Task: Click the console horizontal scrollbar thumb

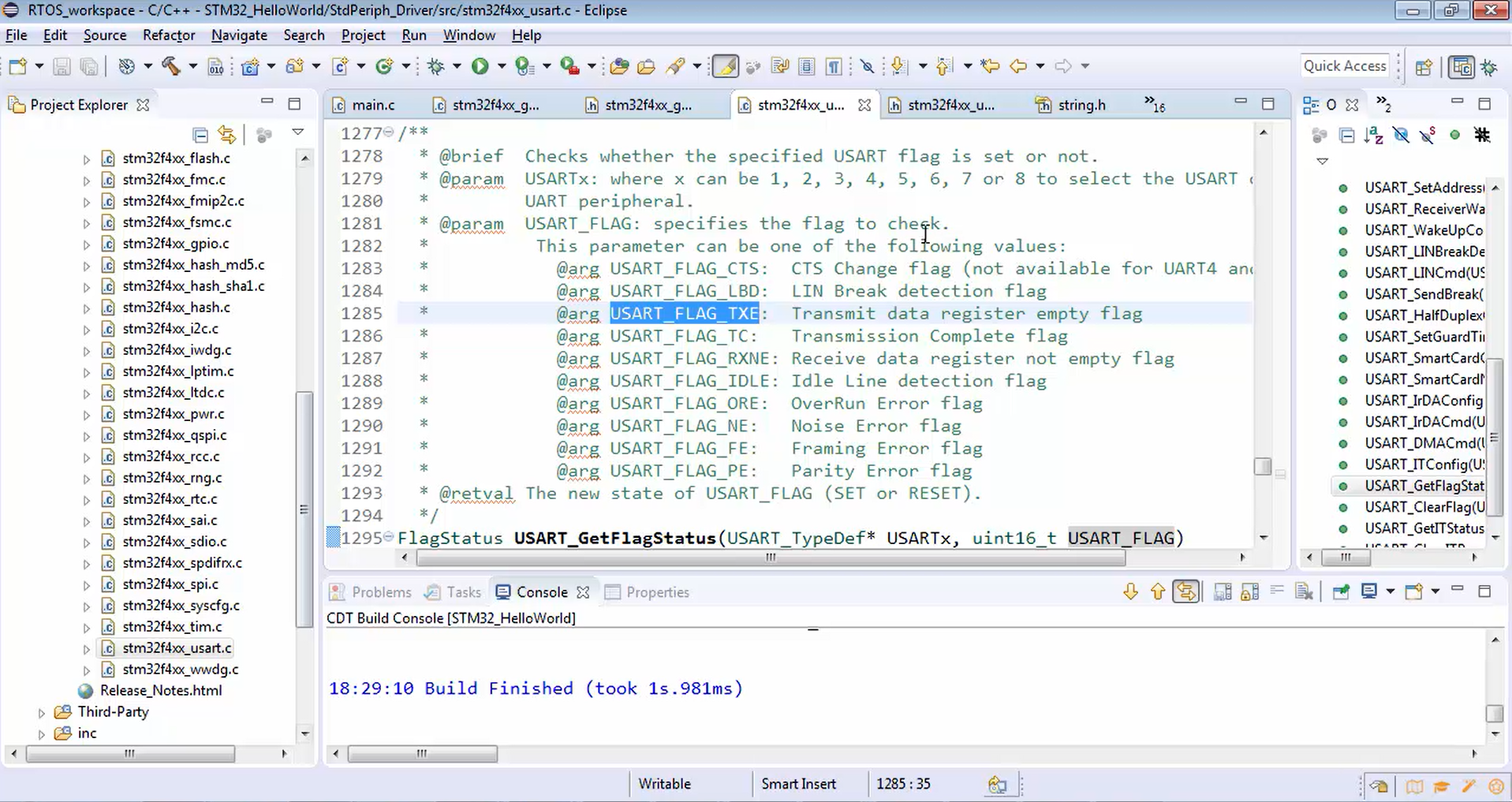Action: (x=422, y=754)
